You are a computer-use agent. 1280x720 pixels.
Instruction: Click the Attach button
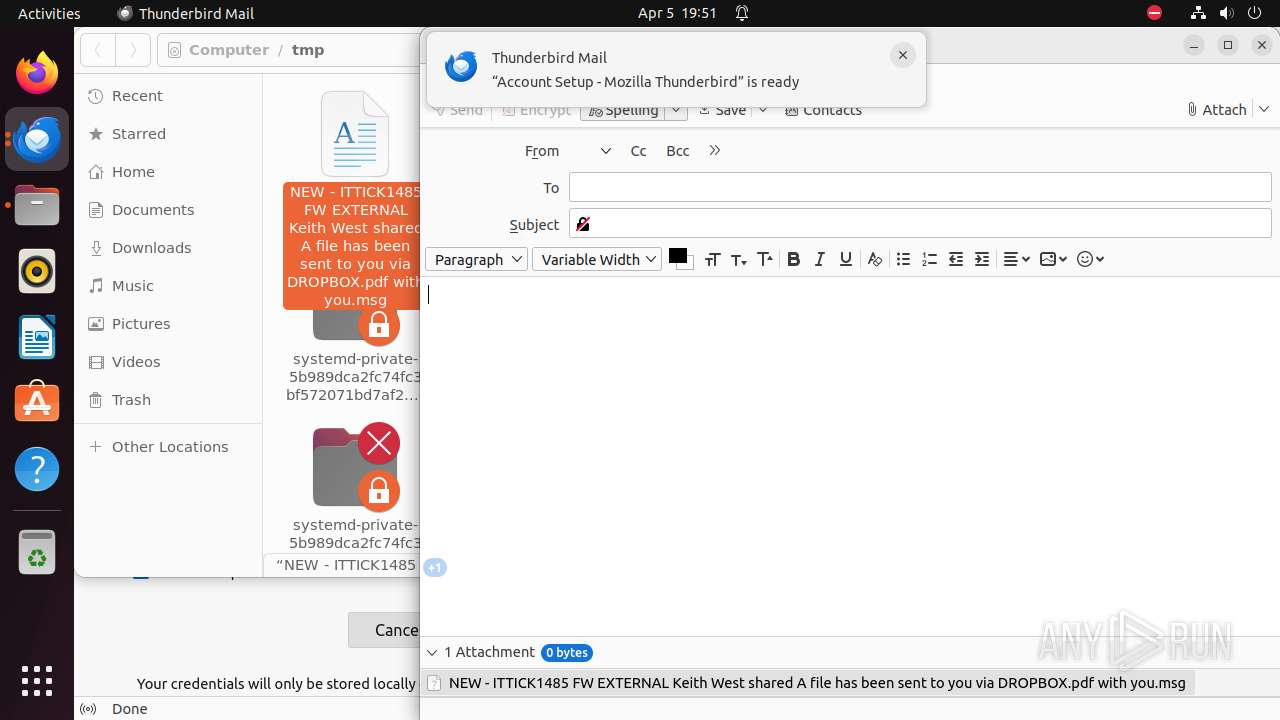1216,109
